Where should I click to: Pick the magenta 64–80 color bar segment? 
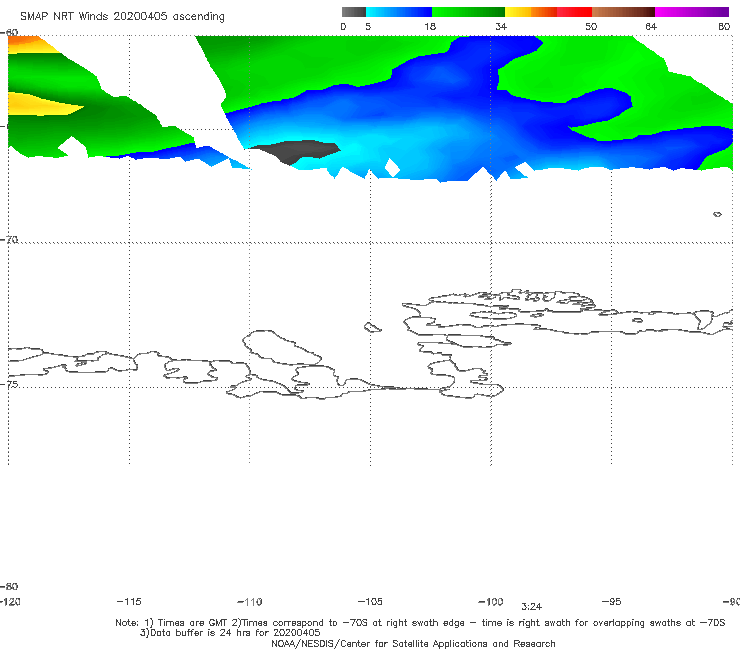[692, 12]
